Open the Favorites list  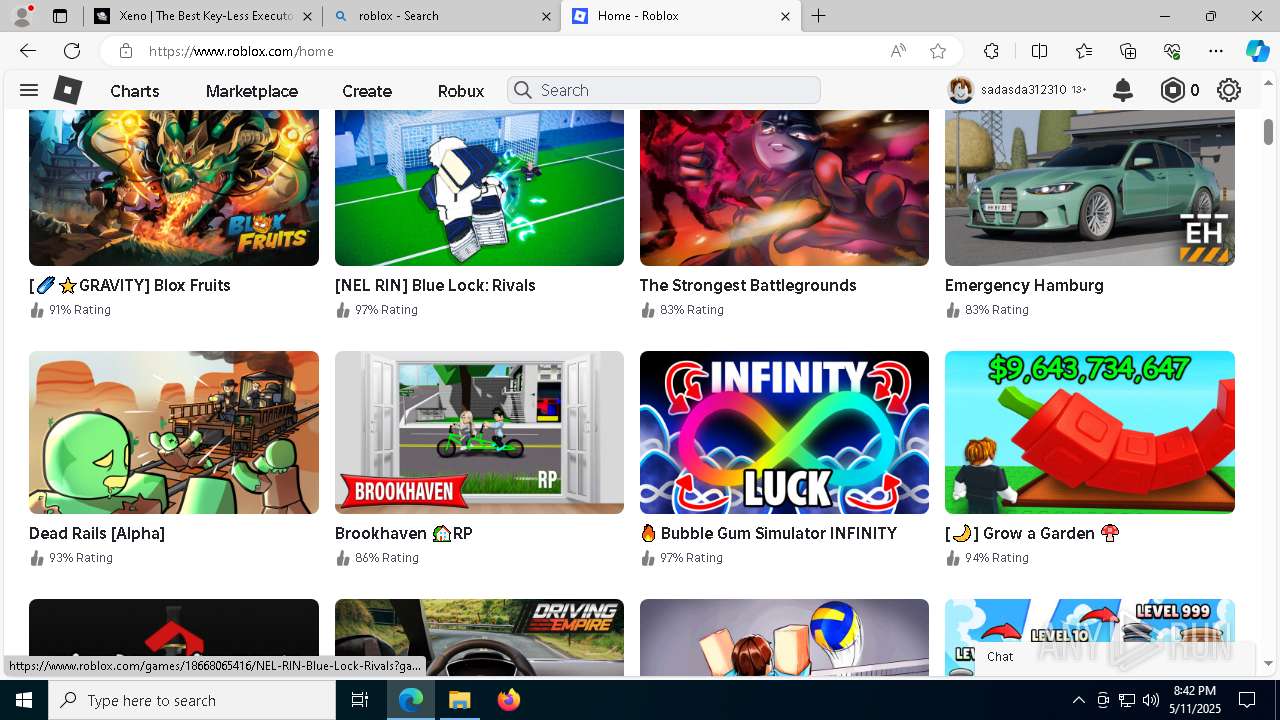[1084, 51]
